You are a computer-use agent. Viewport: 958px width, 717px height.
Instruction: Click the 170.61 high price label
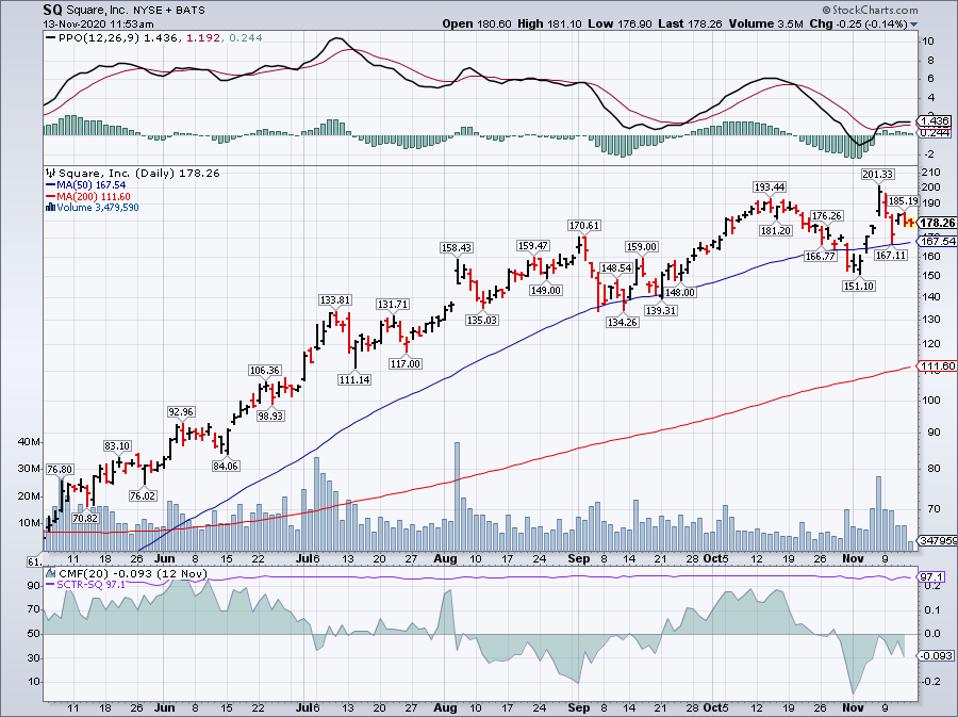(584, 225)
